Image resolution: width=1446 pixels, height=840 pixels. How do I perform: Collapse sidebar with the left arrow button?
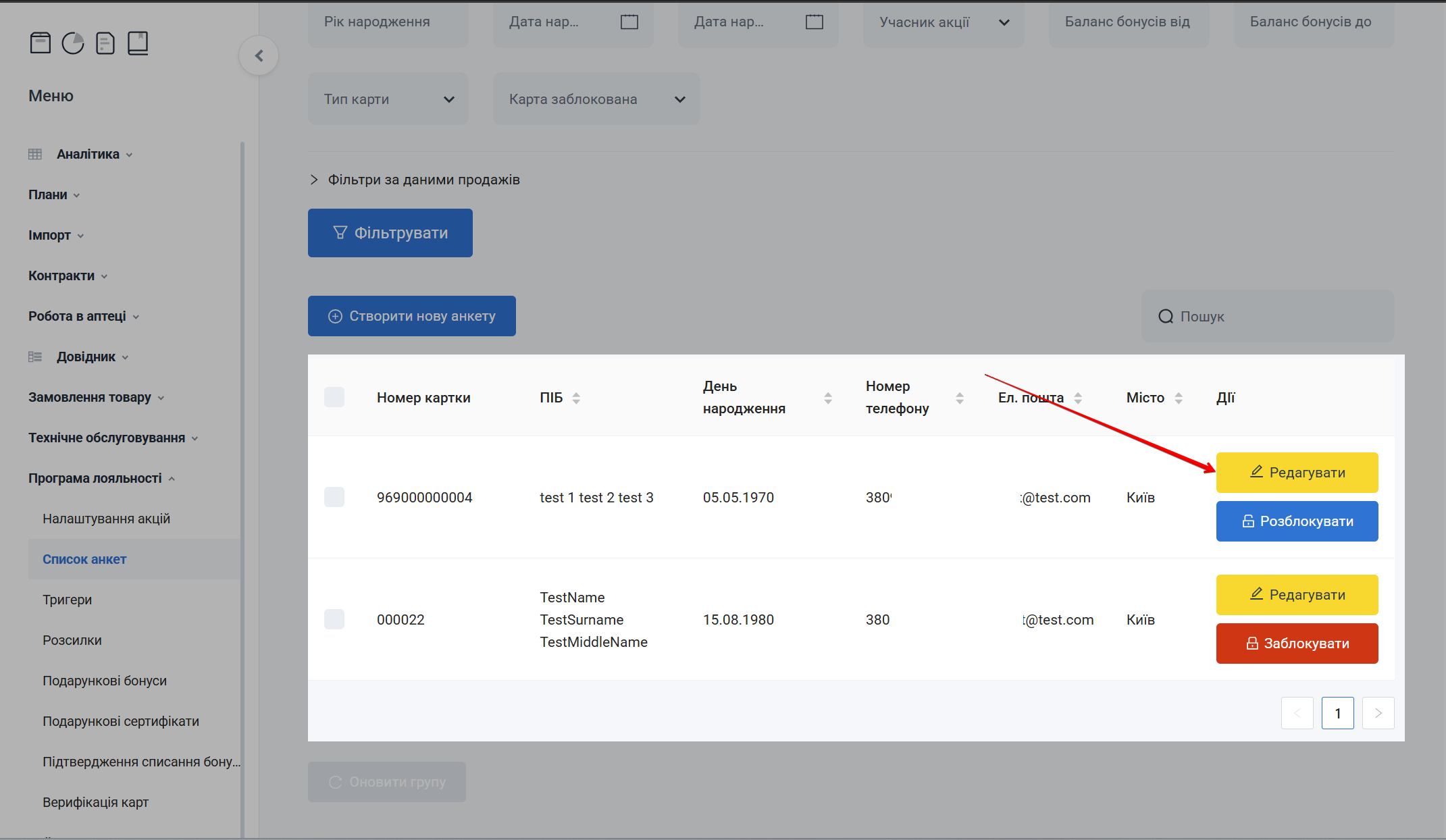point(259,56)
